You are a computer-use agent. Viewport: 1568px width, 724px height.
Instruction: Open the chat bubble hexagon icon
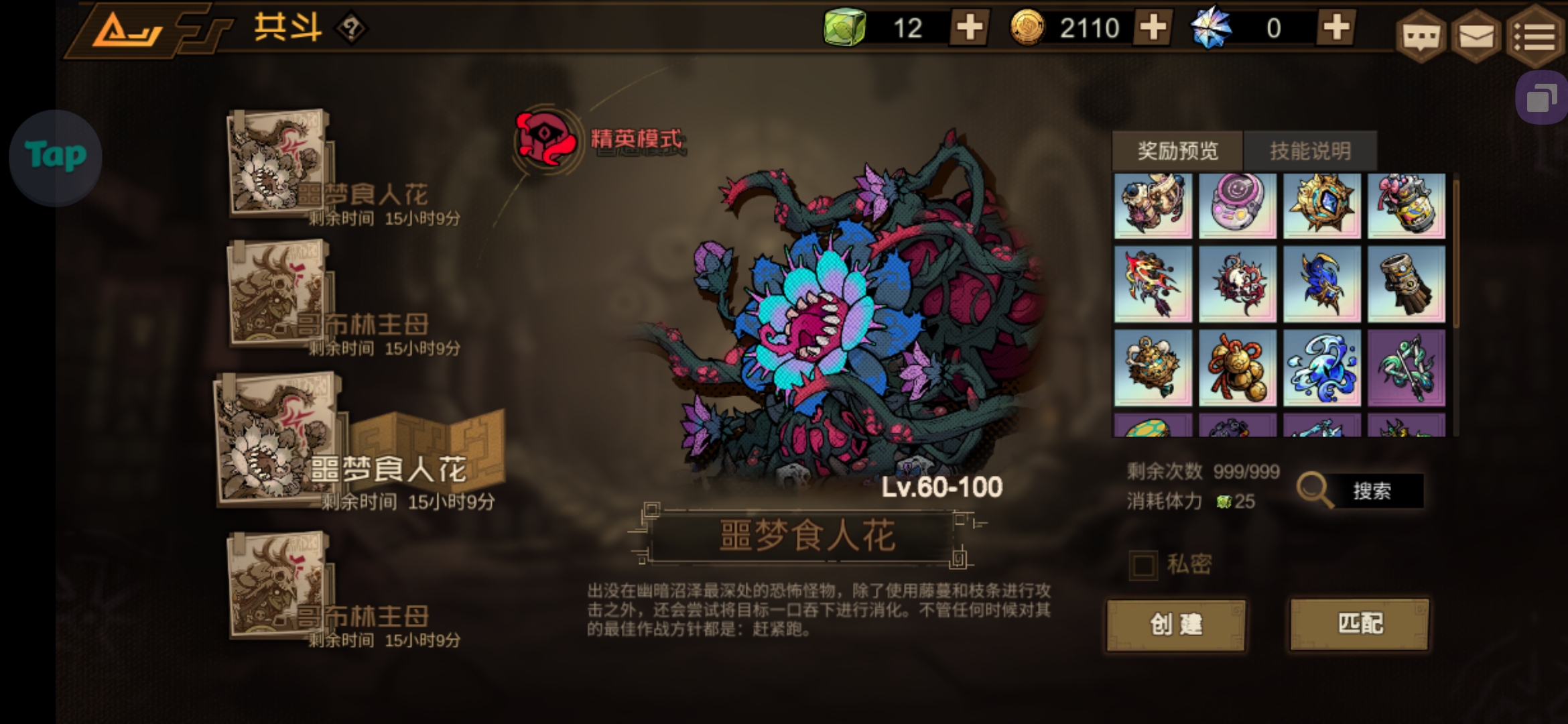click(1421, 36)
